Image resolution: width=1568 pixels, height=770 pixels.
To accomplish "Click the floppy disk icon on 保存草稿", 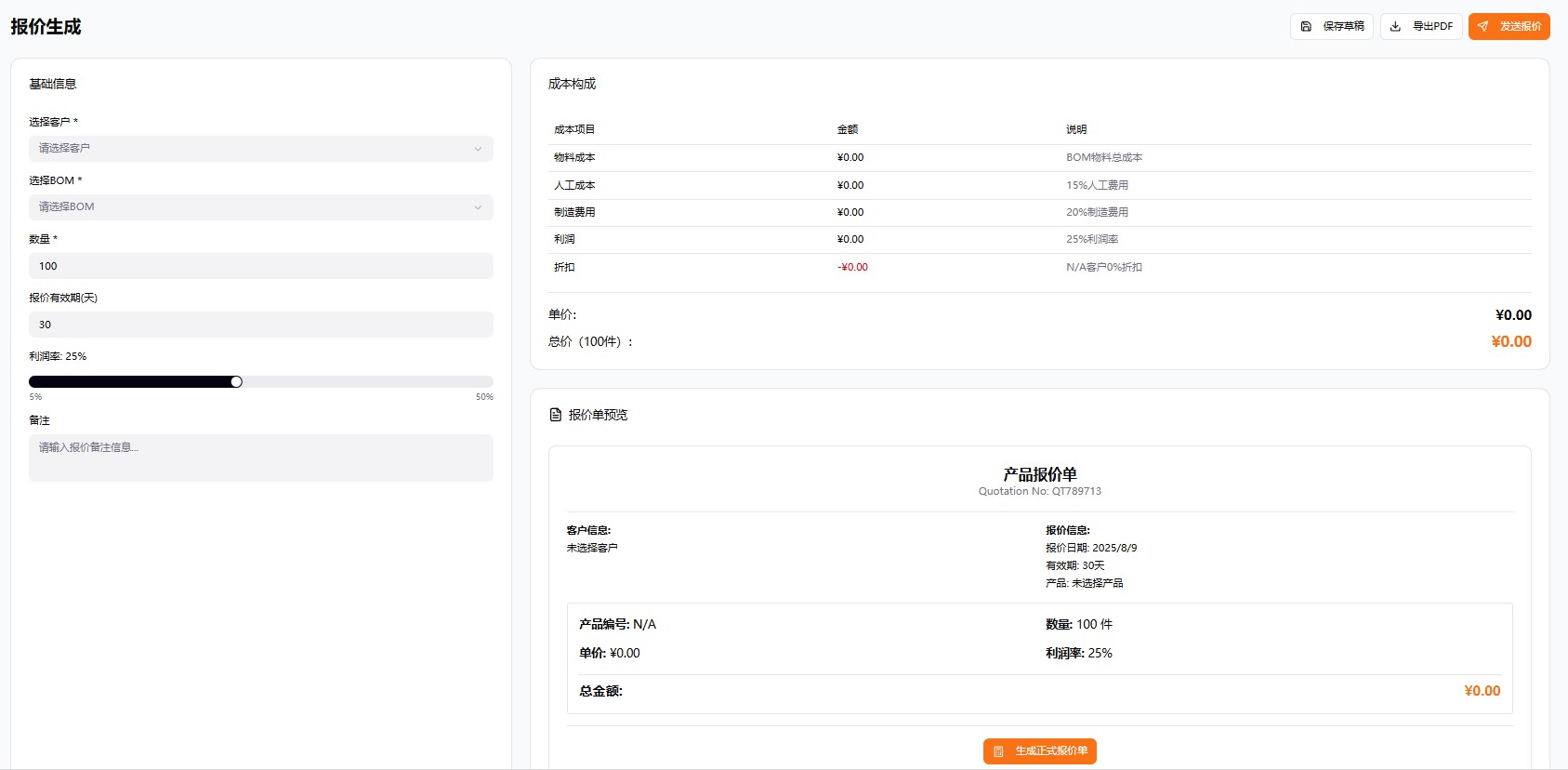I will 1306,27.
